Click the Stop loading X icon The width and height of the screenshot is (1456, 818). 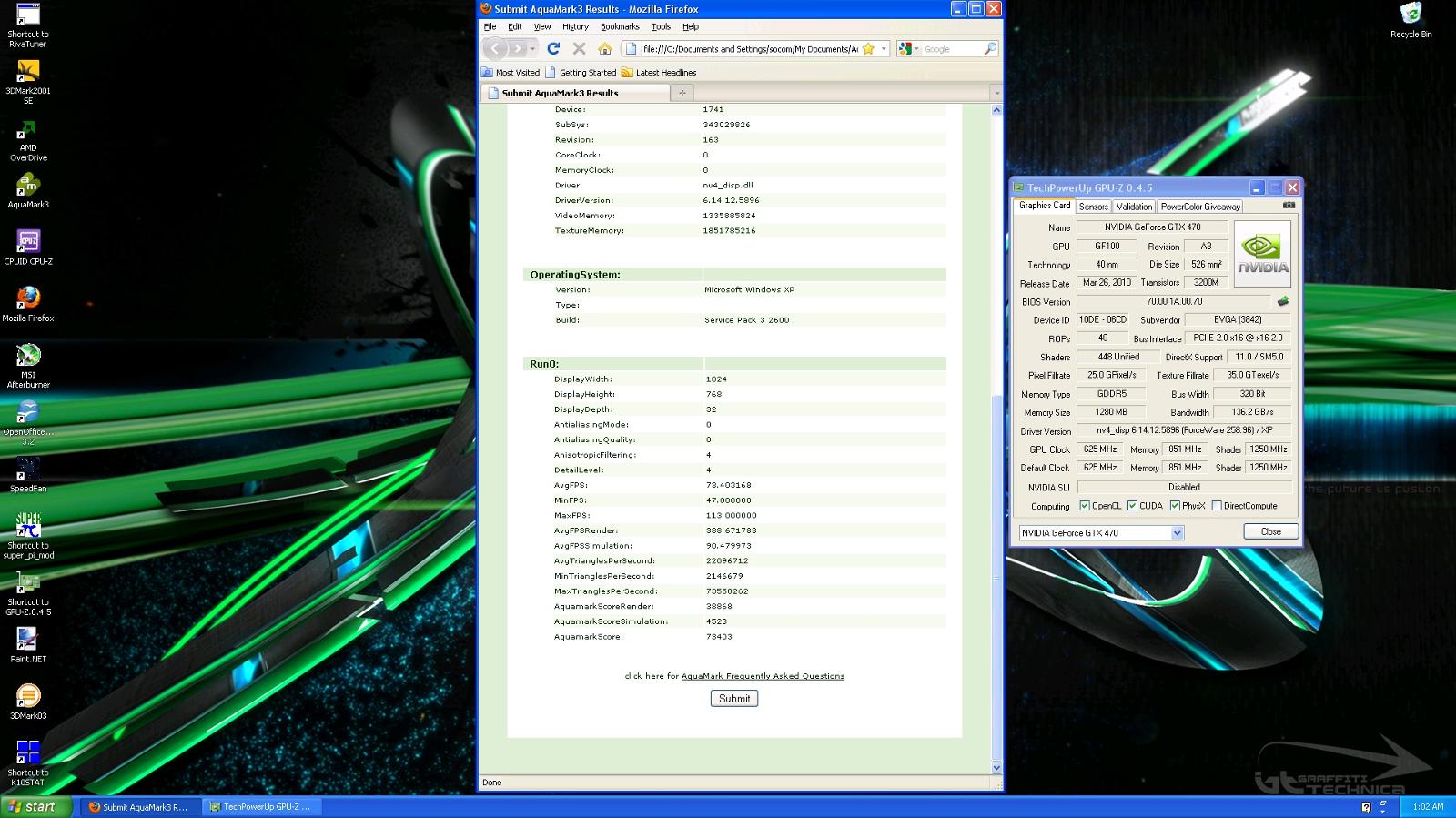tap(579, 49)
